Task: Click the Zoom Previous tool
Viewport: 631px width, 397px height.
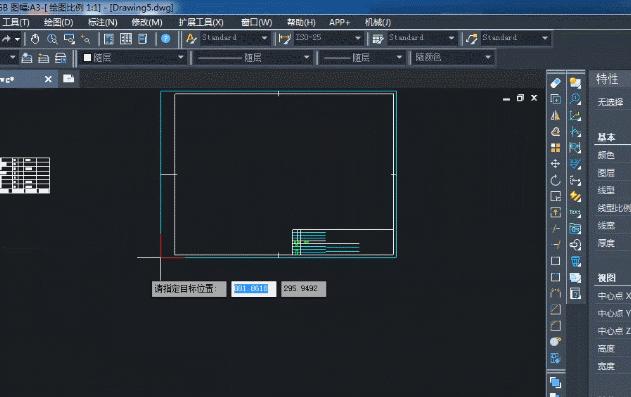Action: point(85,39)
